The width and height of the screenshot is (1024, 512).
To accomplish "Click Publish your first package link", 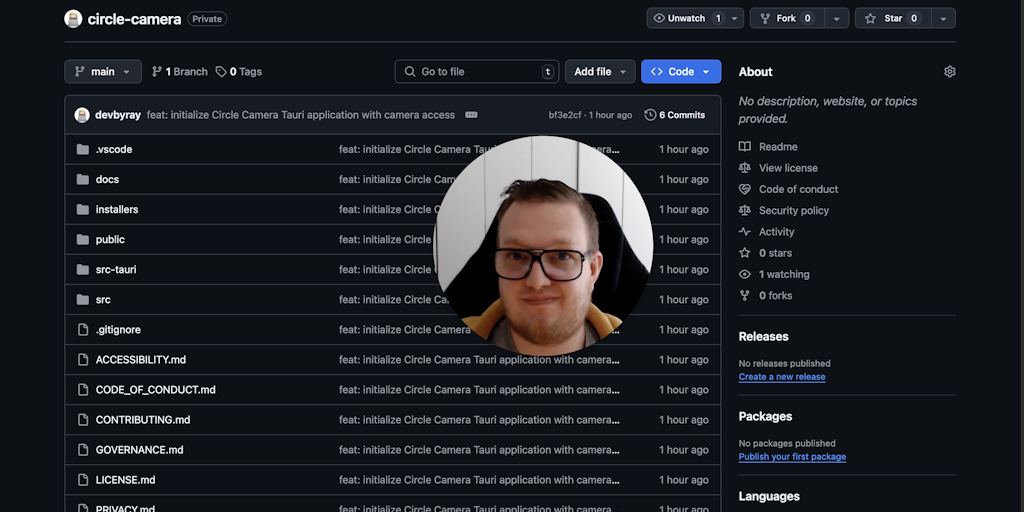I will (x=791, y=457).
